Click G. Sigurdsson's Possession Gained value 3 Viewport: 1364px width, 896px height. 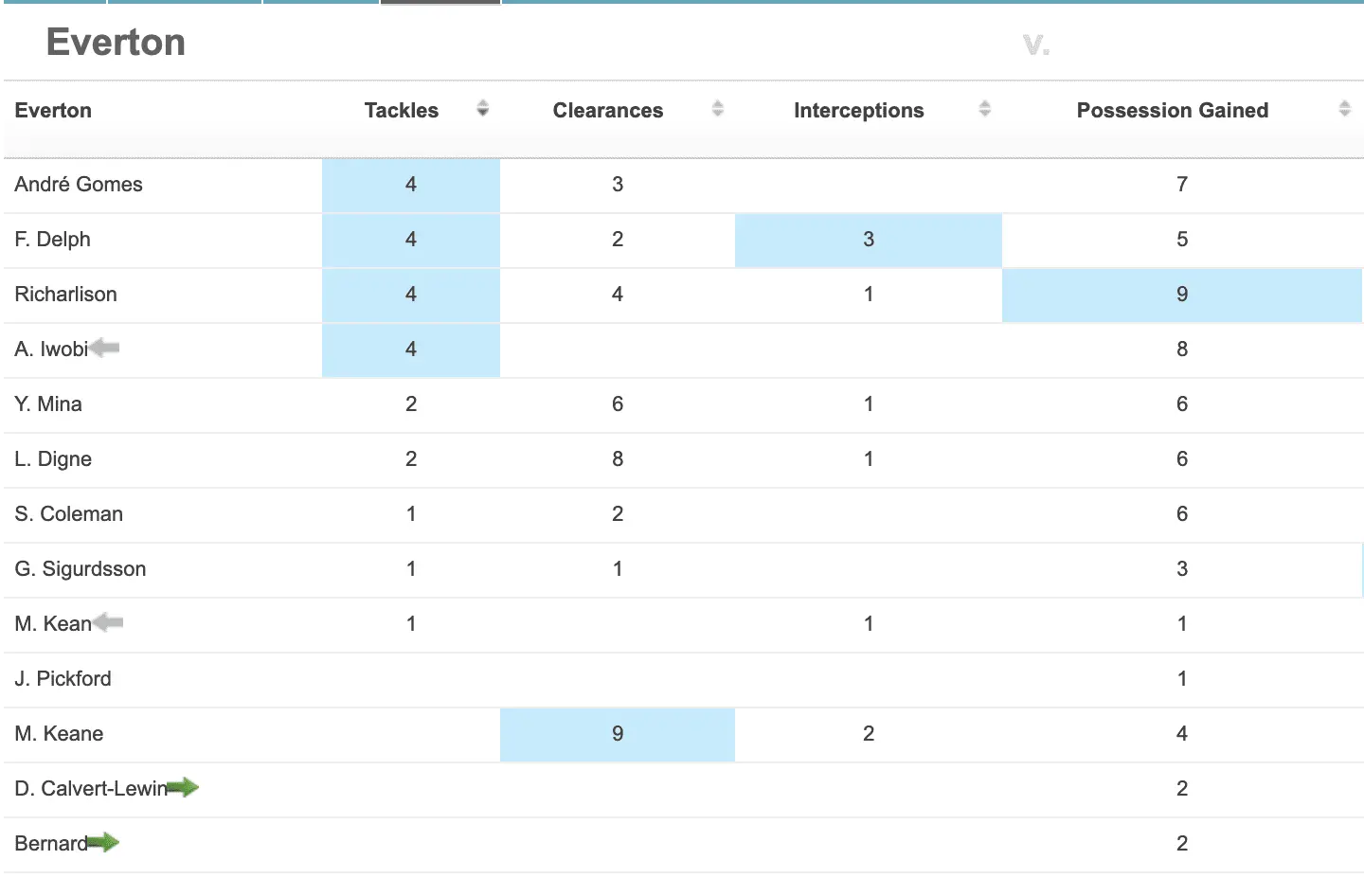(1182, 569)
